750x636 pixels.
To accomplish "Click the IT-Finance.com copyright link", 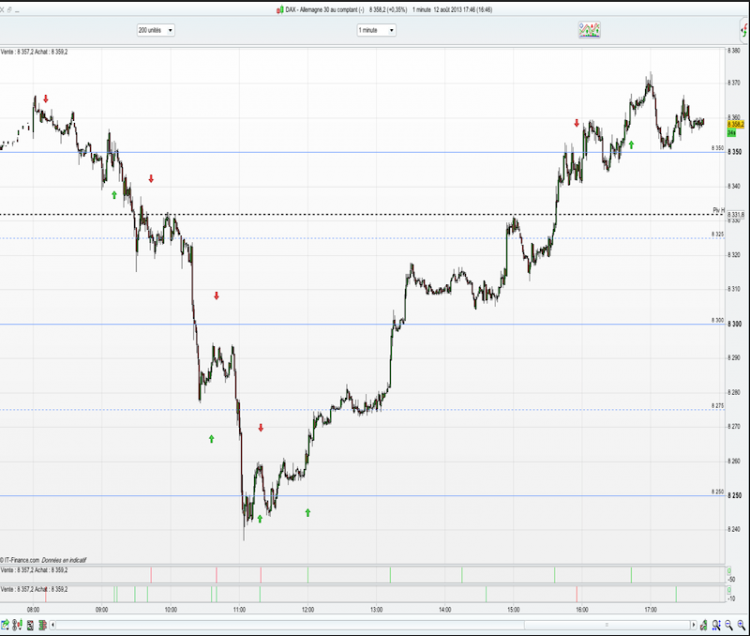I will 22,560.
